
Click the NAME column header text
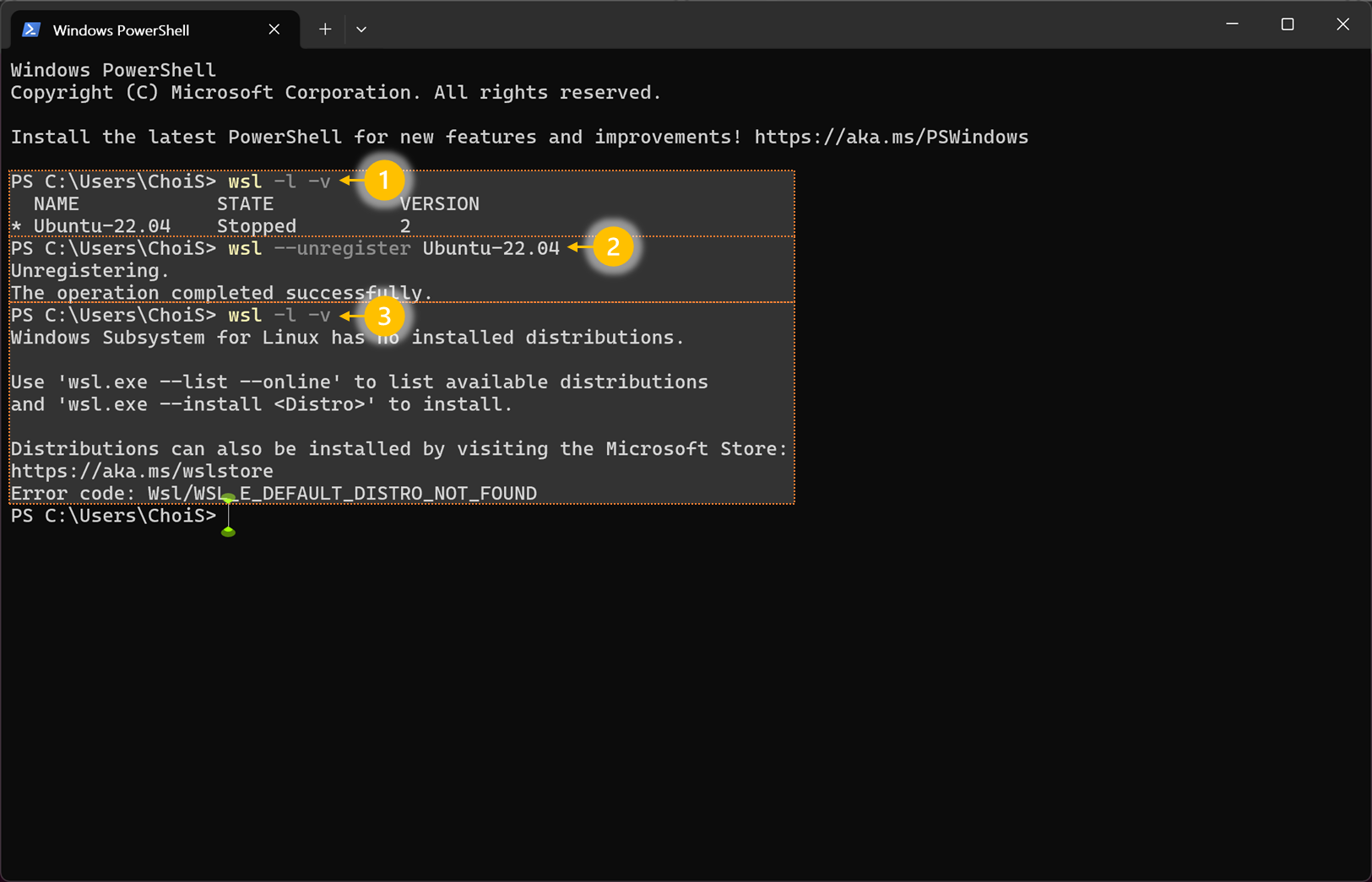point(57,203)
